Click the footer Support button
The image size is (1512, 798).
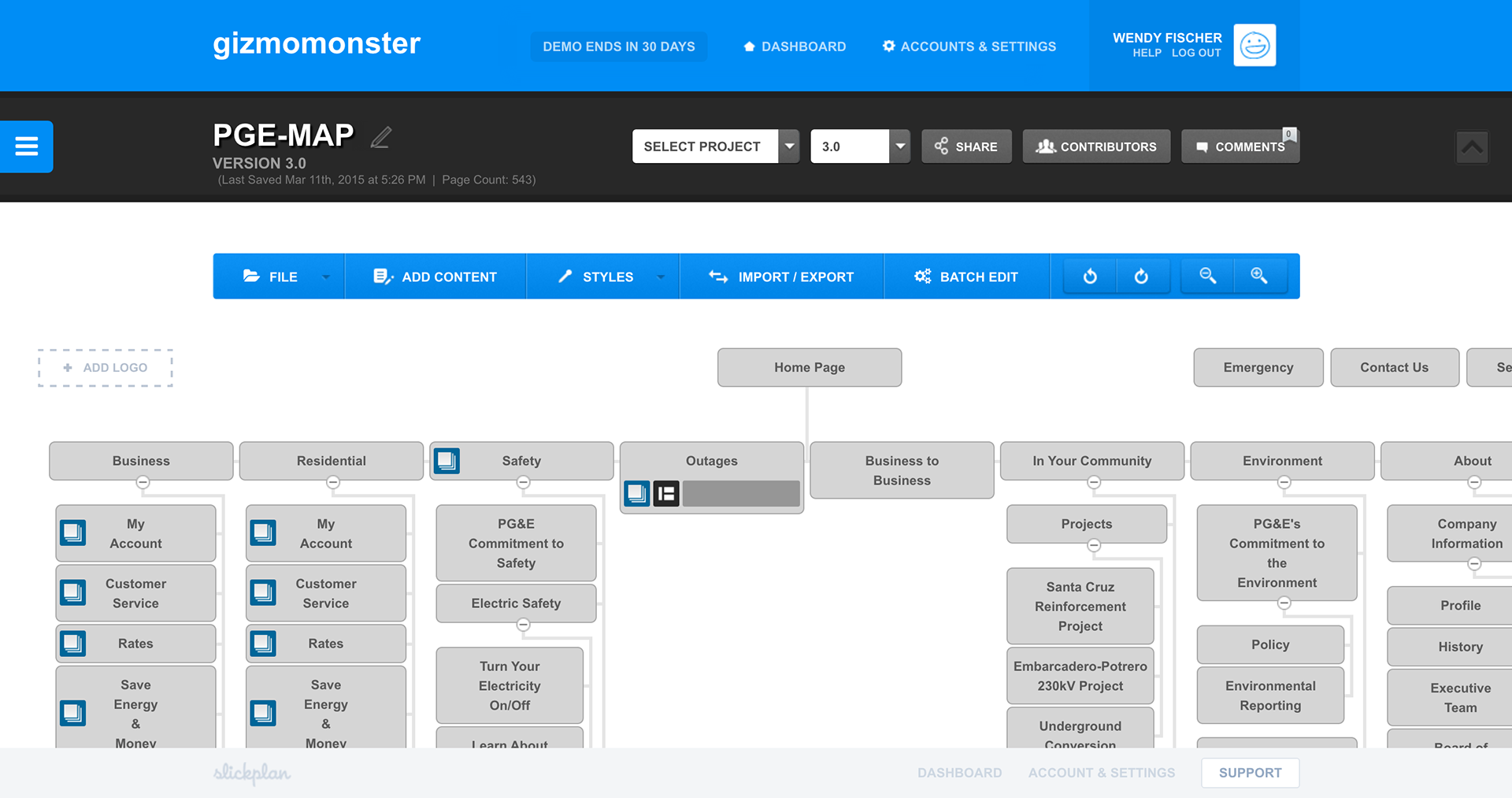[1251, 773]
